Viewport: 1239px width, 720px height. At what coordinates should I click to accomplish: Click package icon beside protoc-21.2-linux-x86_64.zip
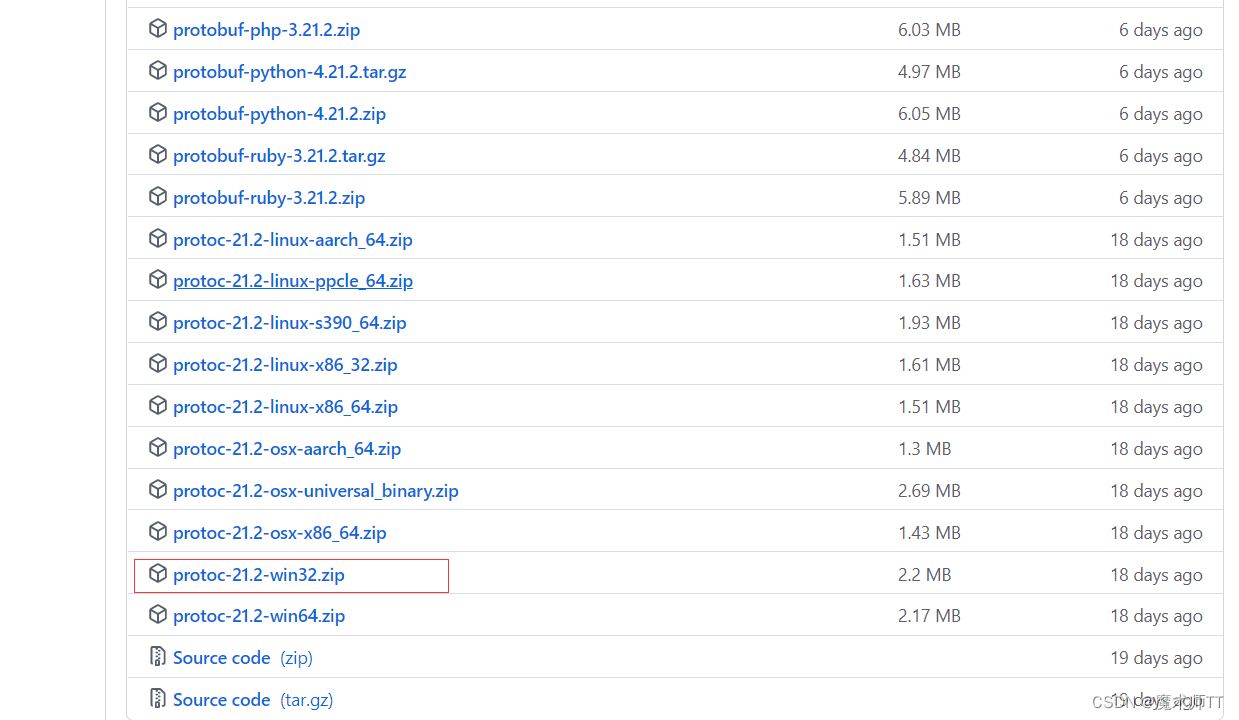[x=157, y=406]
